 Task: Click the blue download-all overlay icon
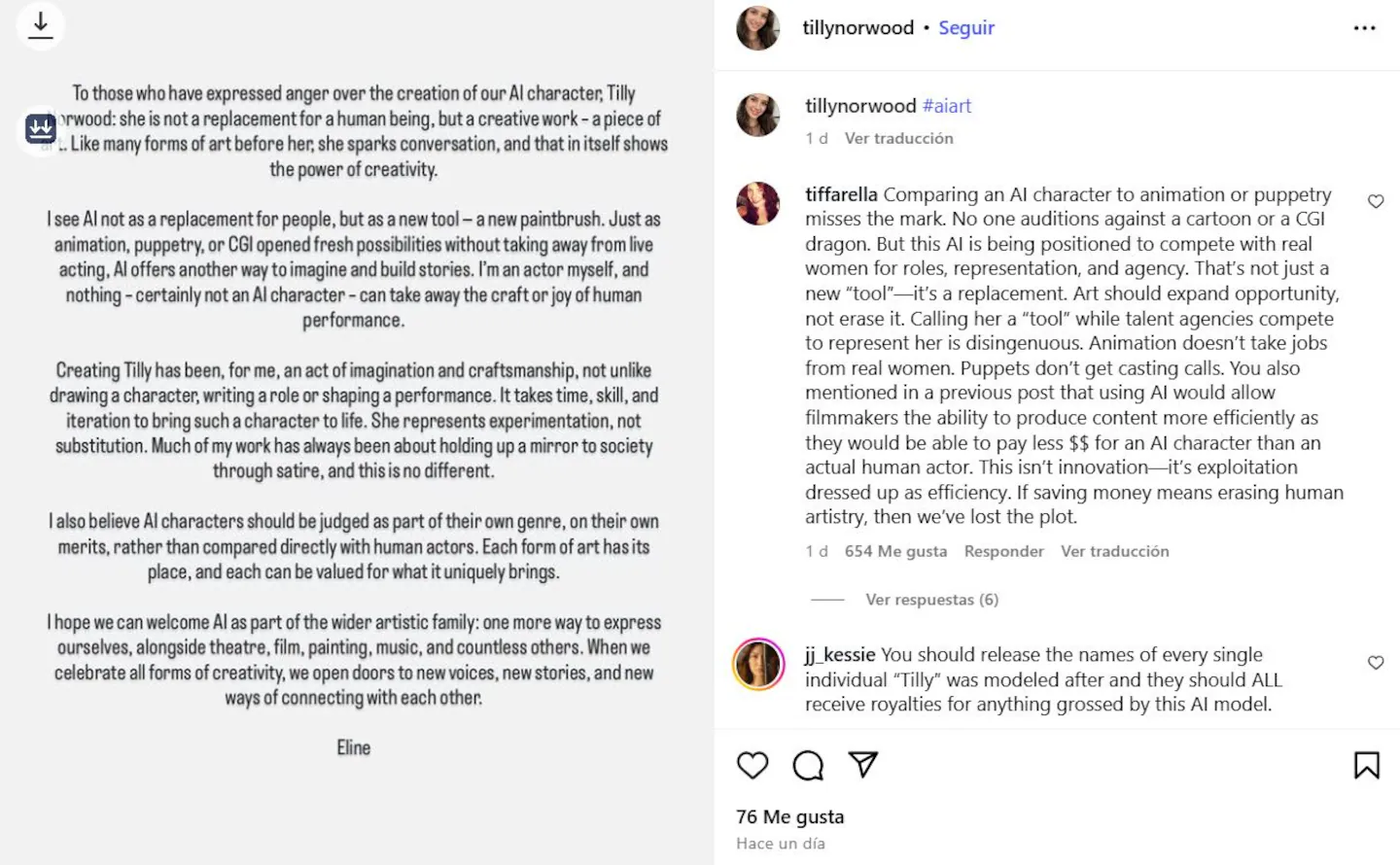tap(41, 128)
